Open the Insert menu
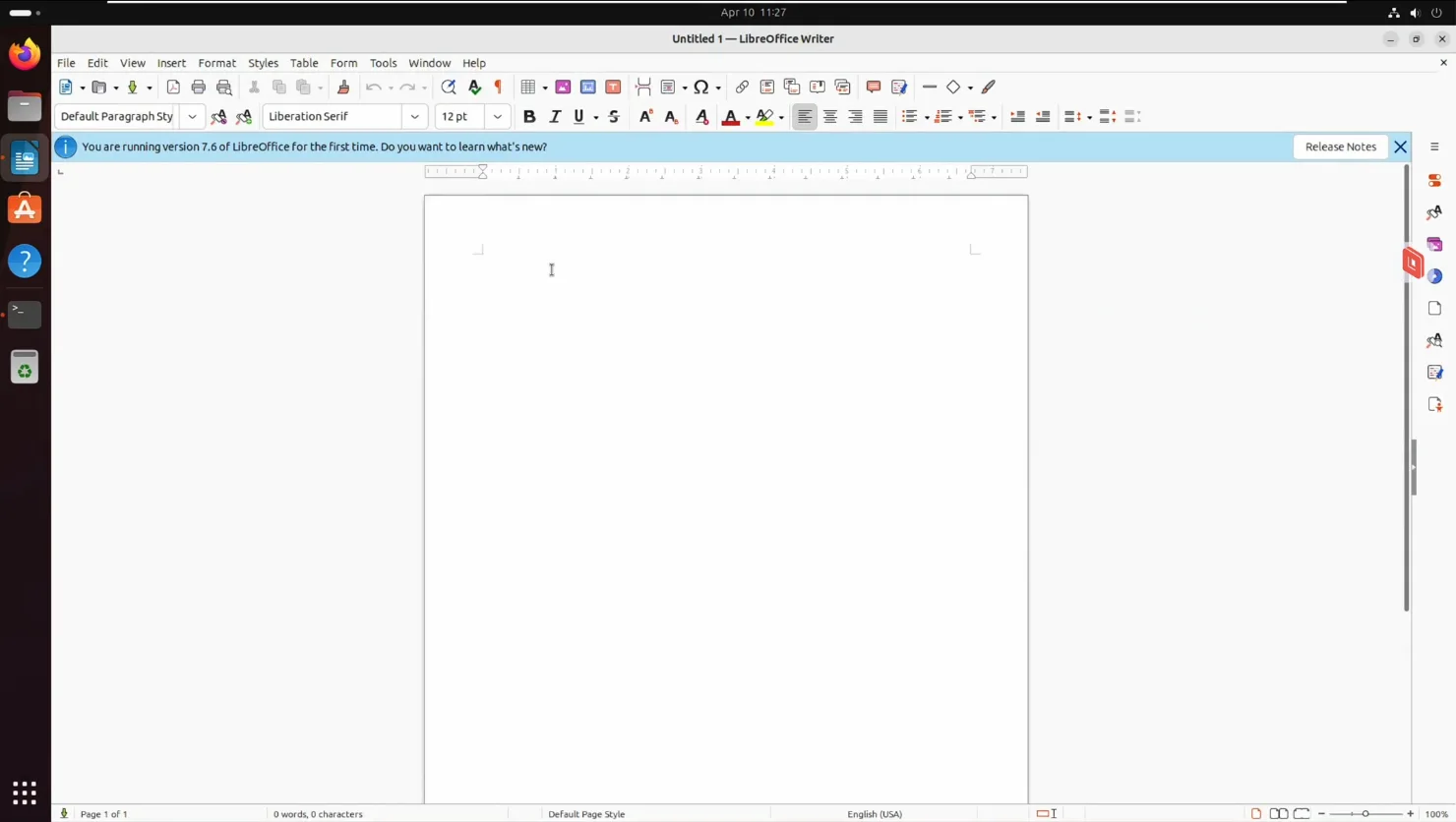1456x822 pixels. [x=171, y=63]
